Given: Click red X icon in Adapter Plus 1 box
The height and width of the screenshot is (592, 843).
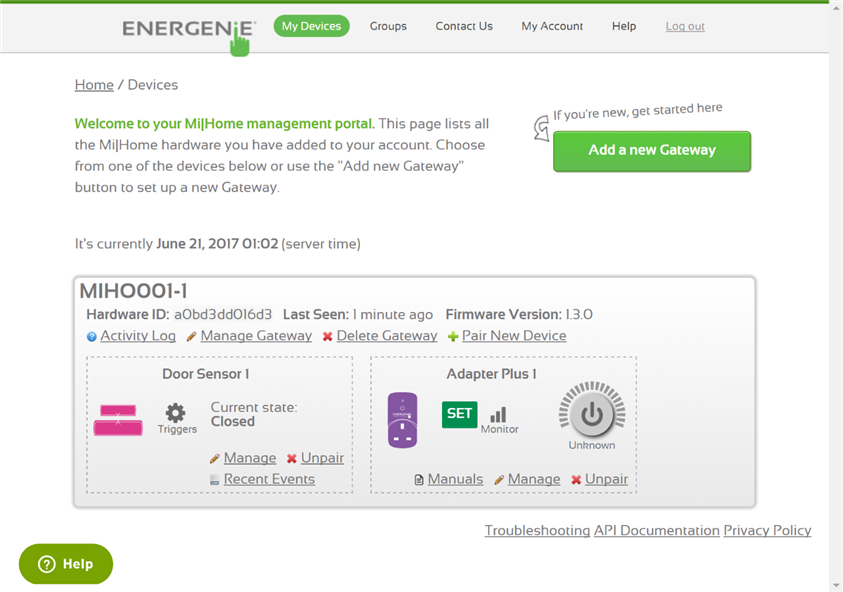Looking at the screenshot, I should point(576,480).
